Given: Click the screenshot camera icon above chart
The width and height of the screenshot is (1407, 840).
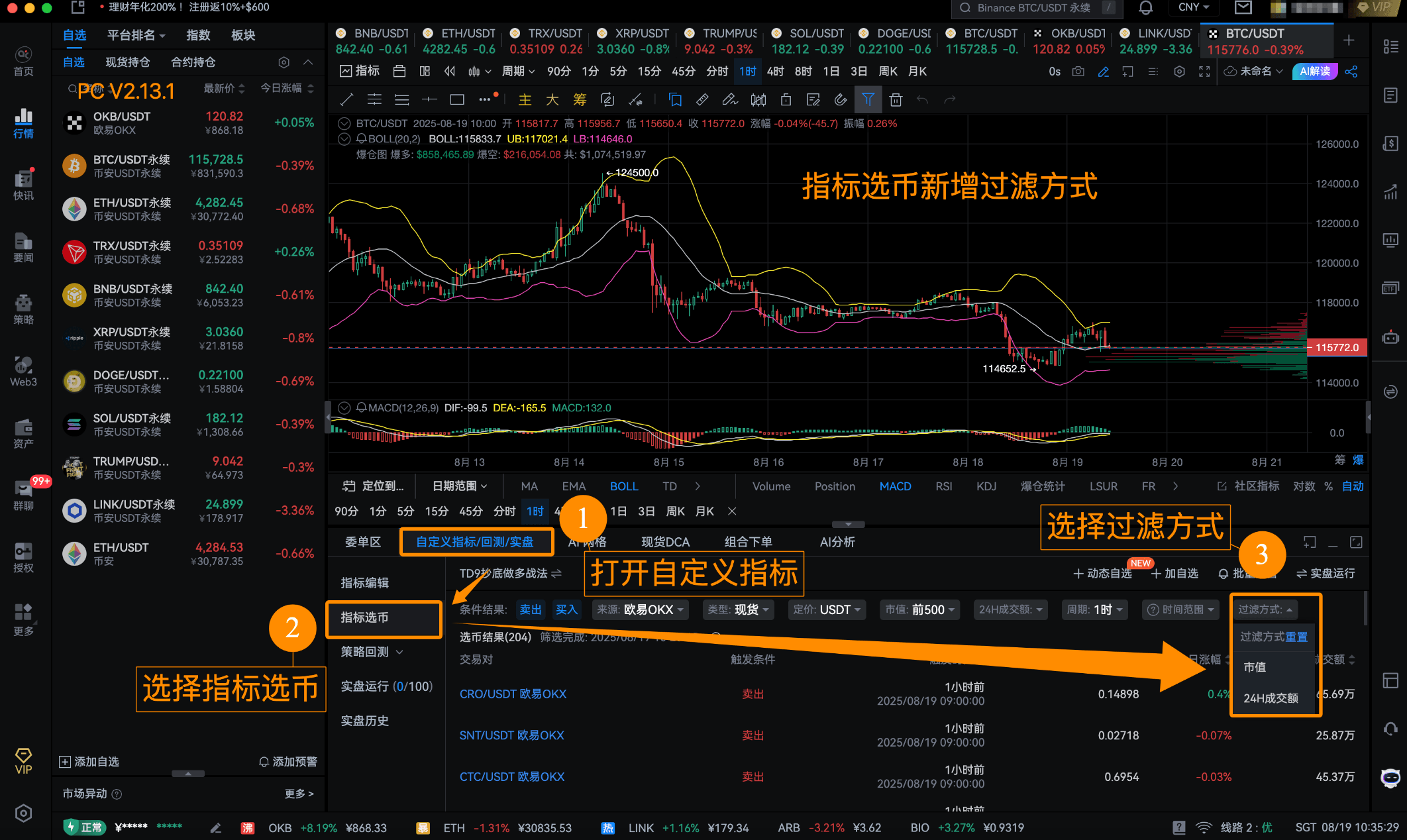Looking at the screenshot, I should point(1078,71).
